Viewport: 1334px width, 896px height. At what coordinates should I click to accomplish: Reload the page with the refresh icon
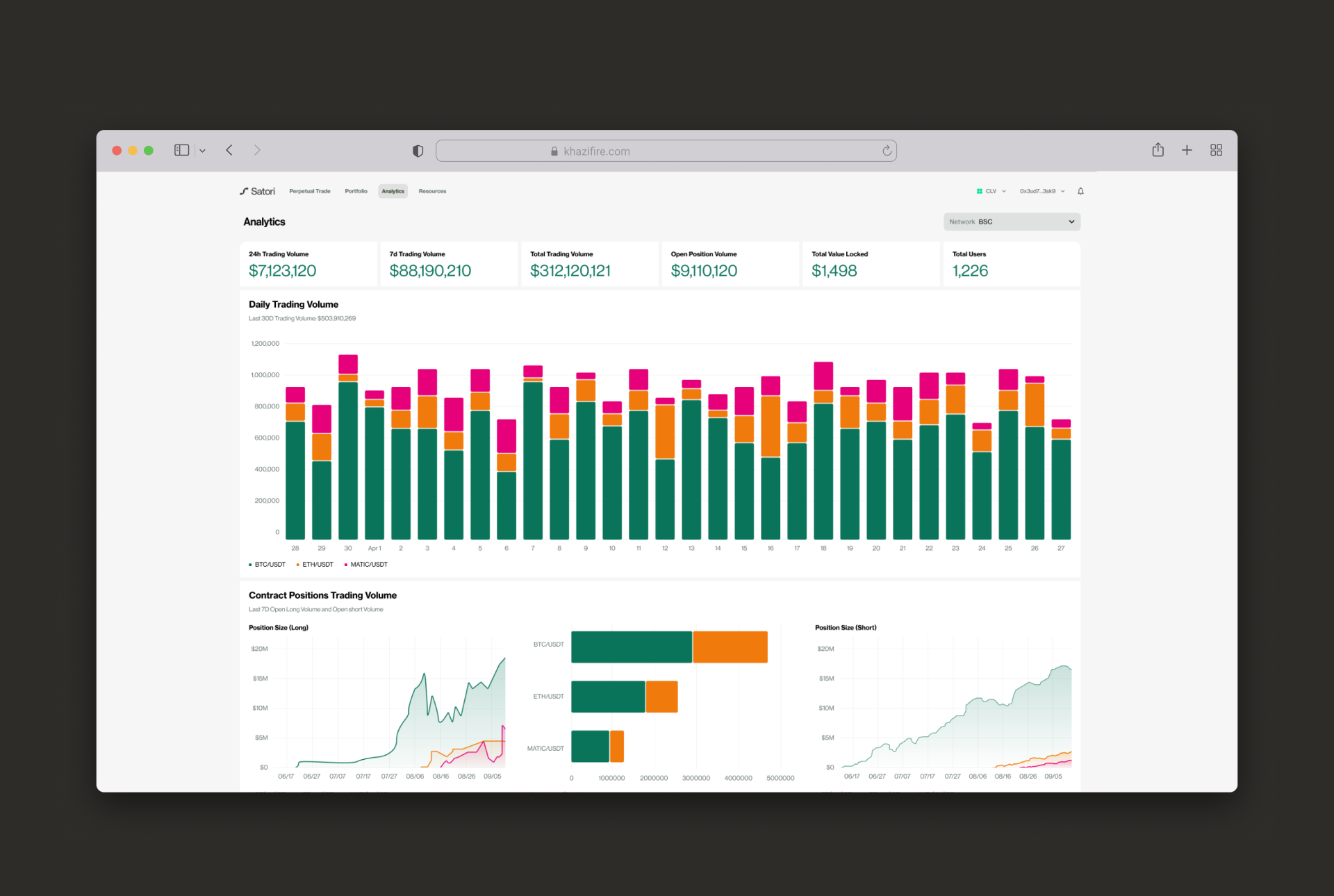pyautogui.click(x=887, y=151)
